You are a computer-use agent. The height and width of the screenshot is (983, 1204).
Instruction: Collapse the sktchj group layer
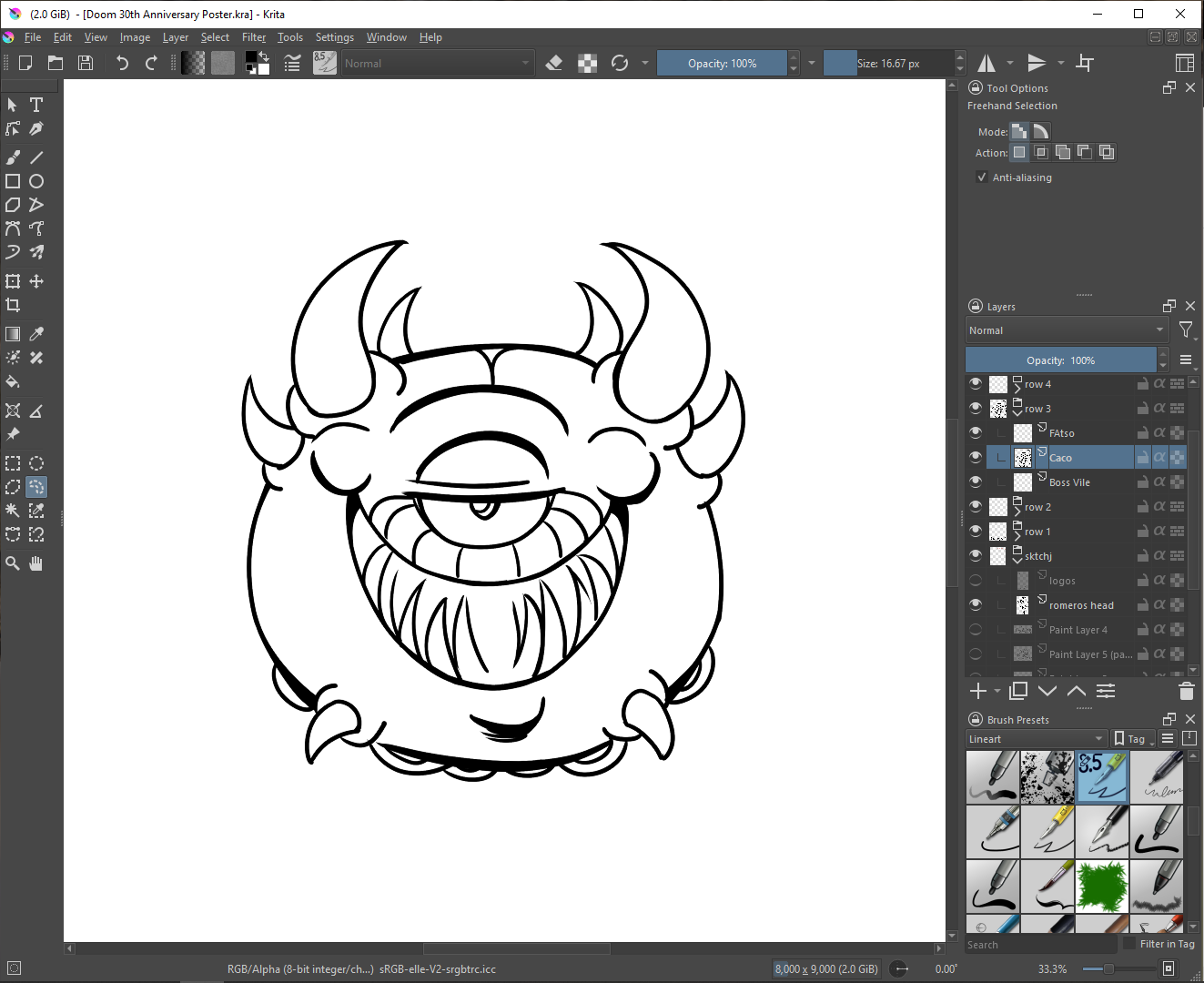click(x=1017, y=560)
